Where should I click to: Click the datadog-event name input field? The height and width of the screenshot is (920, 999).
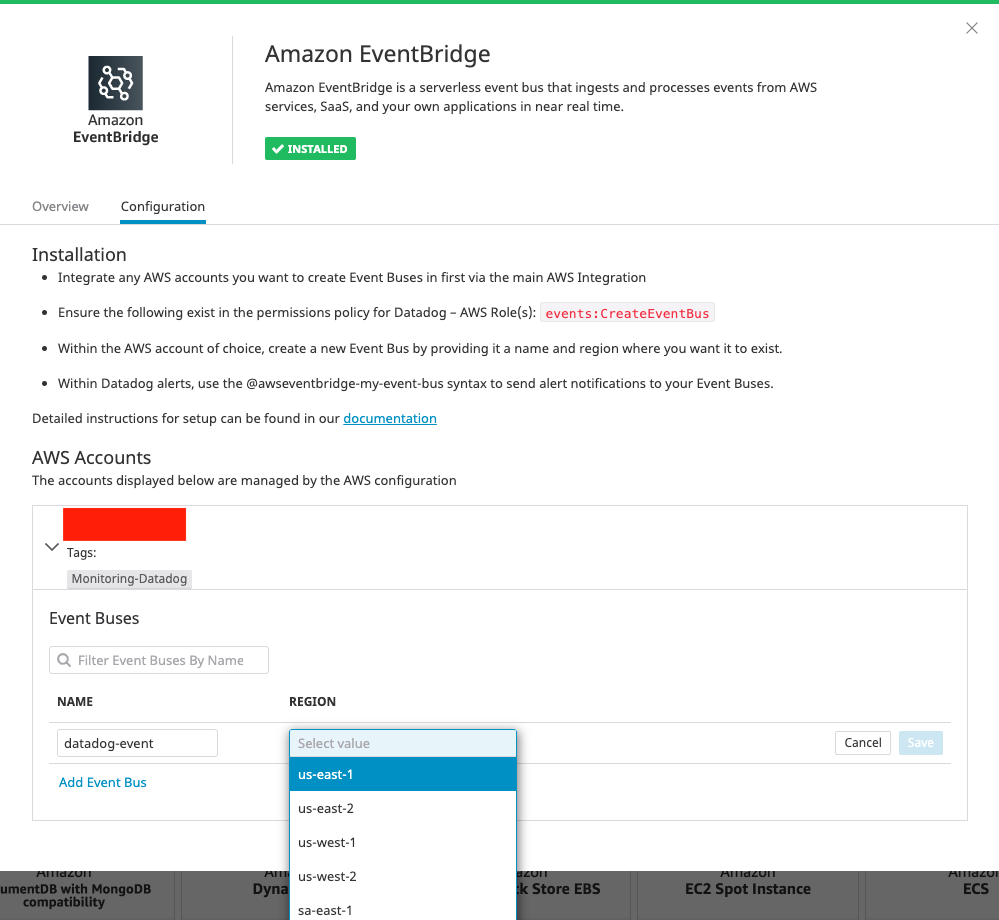(137, 743)
